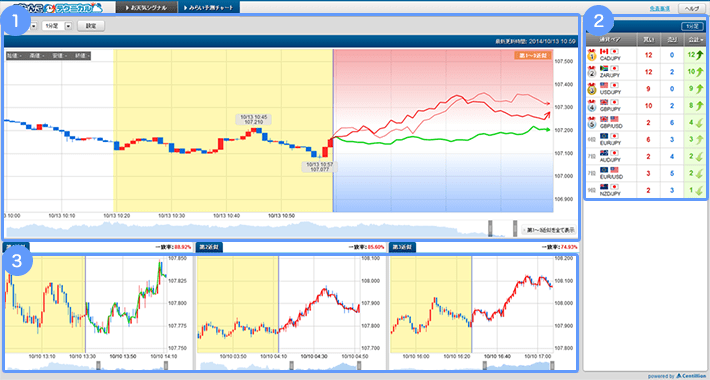Select the EUR/JPY row in ranking

coord(646,139)
